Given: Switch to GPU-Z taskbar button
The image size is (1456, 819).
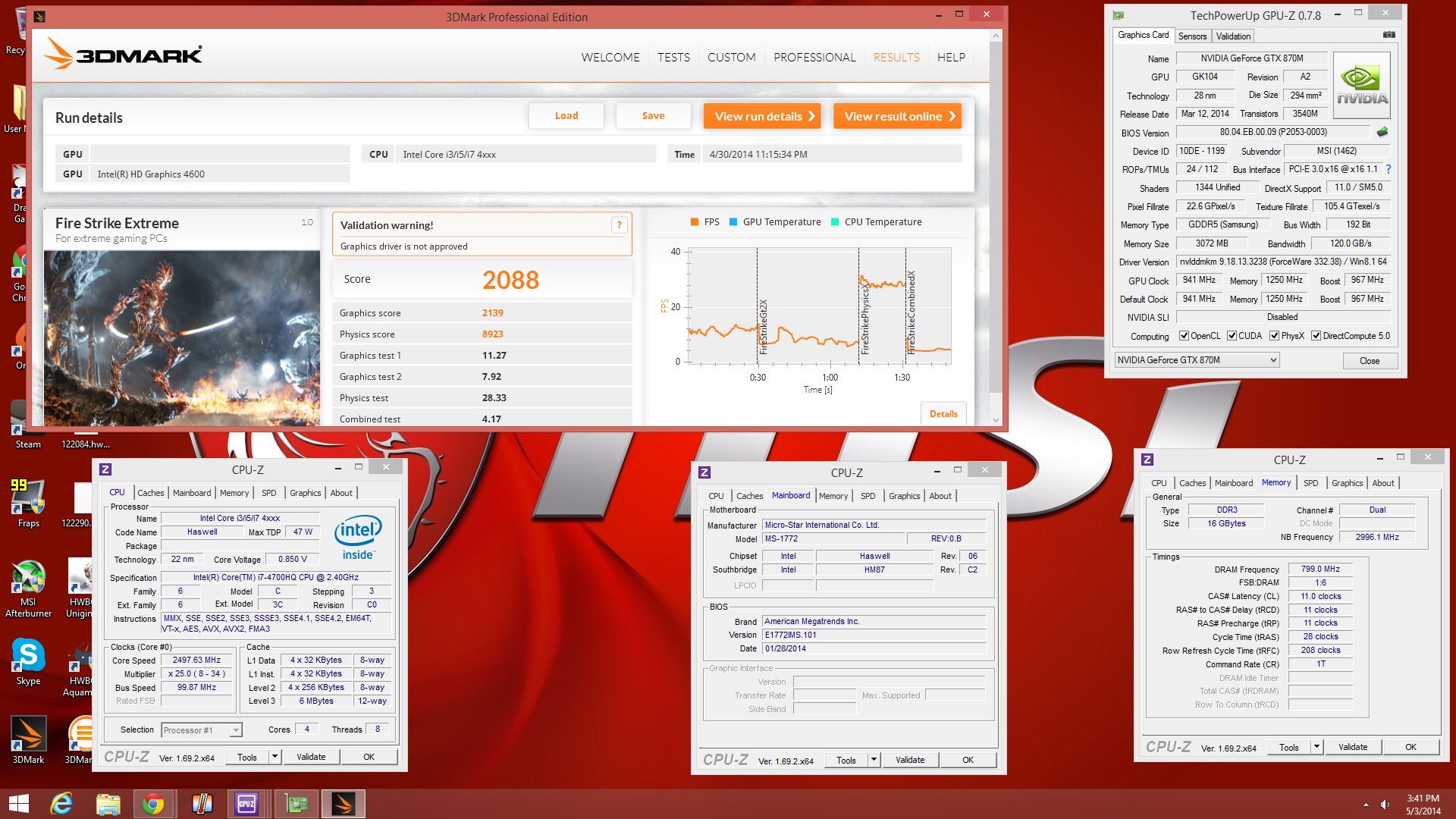Looking at the screenshot, I should coord(297,804).
